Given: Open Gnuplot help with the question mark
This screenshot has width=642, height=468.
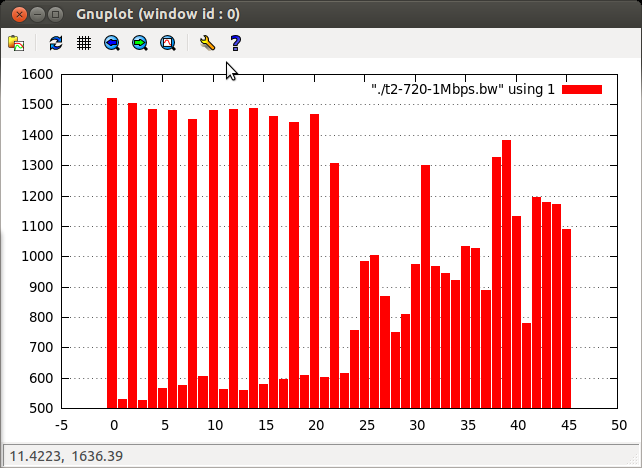Looking at the screenshot, I should 236,43.
